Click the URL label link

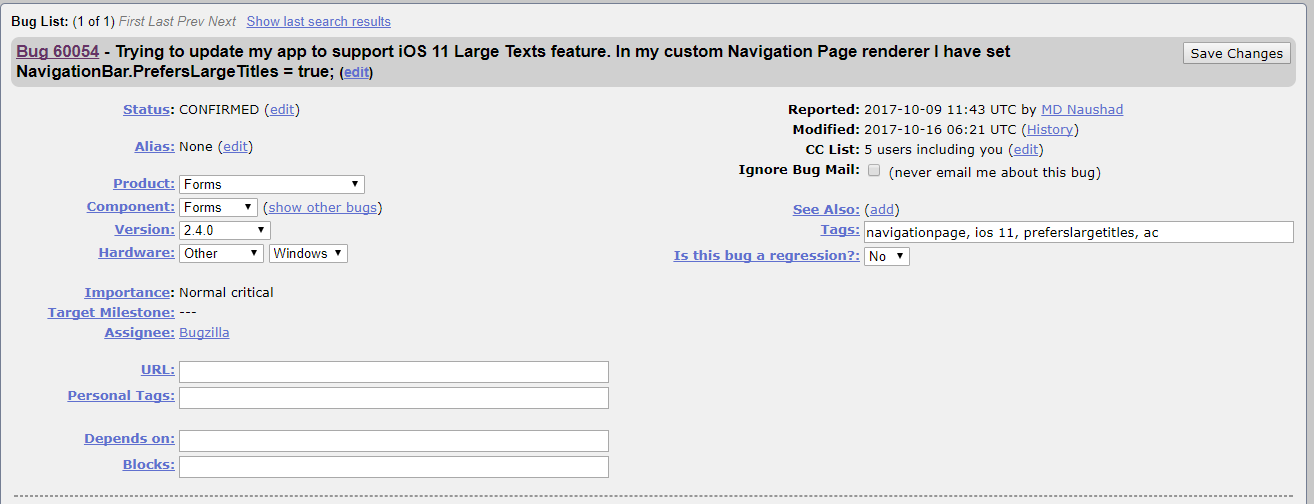pyautogui.click(x=156, y=369)
